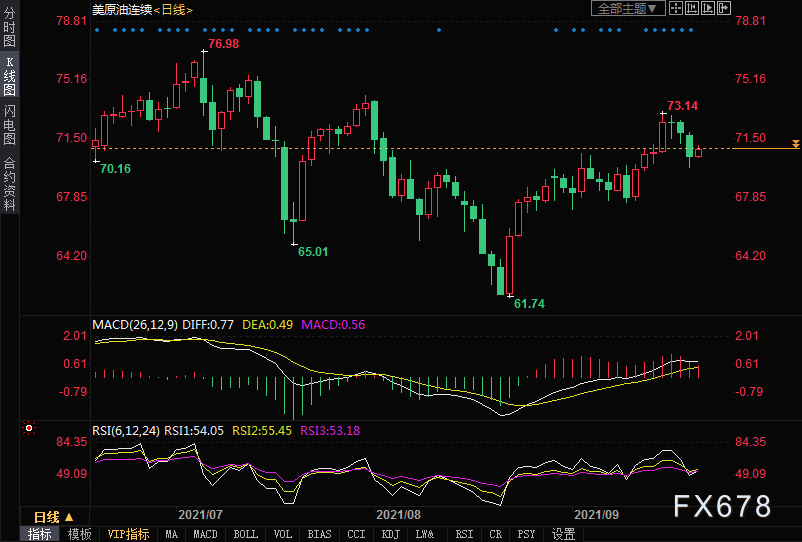Screen dimensions: 802x542
Task: Apply the VOL indicator
Action: click(x=283, y=534)
